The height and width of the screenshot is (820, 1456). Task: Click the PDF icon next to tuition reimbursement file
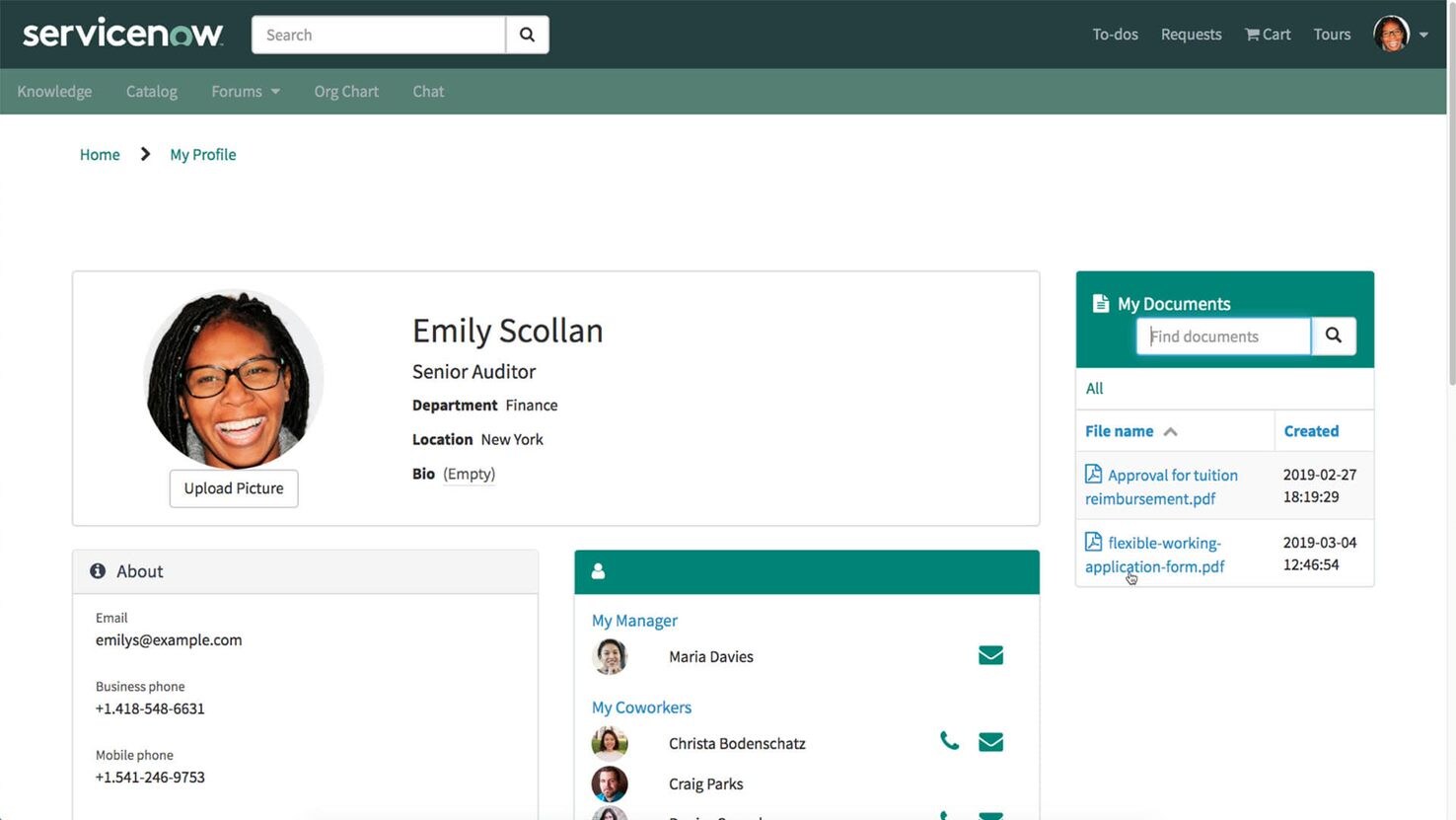click(1093, 474)
